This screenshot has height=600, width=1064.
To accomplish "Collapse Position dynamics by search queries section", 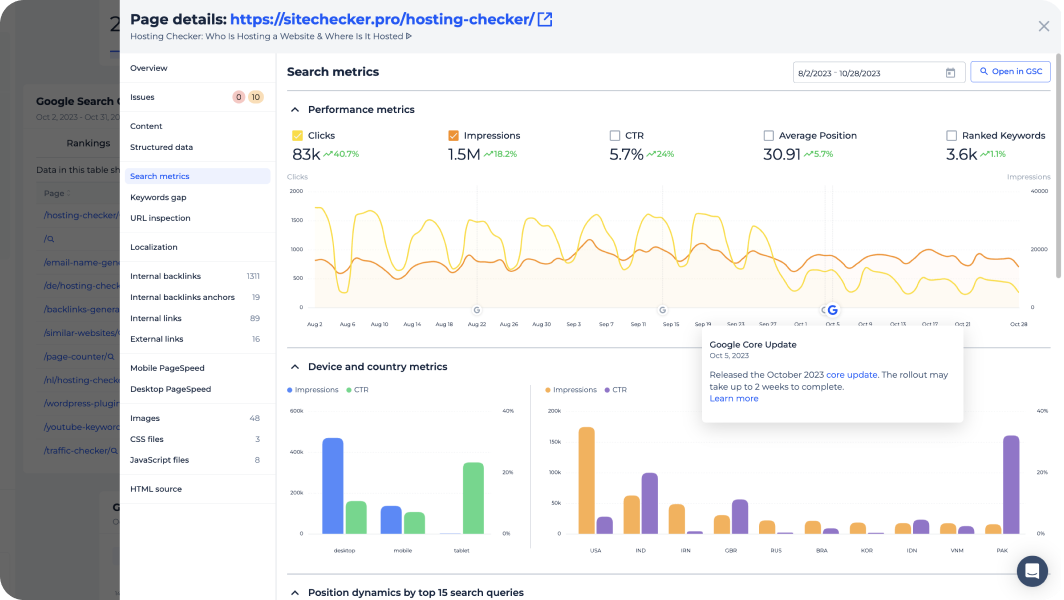I will tap(294, 593).
